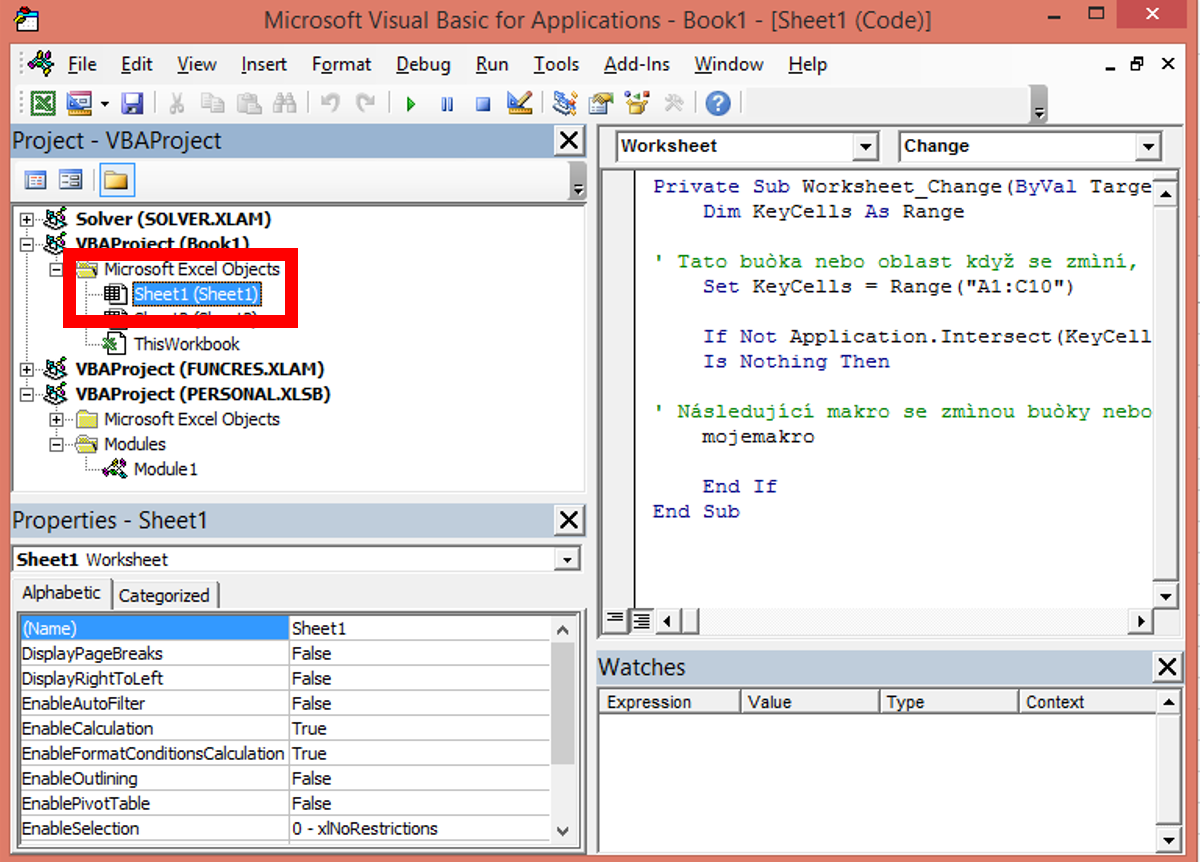Expand the Solver (SOLVER.XLAM) project node

click(27, 219)
